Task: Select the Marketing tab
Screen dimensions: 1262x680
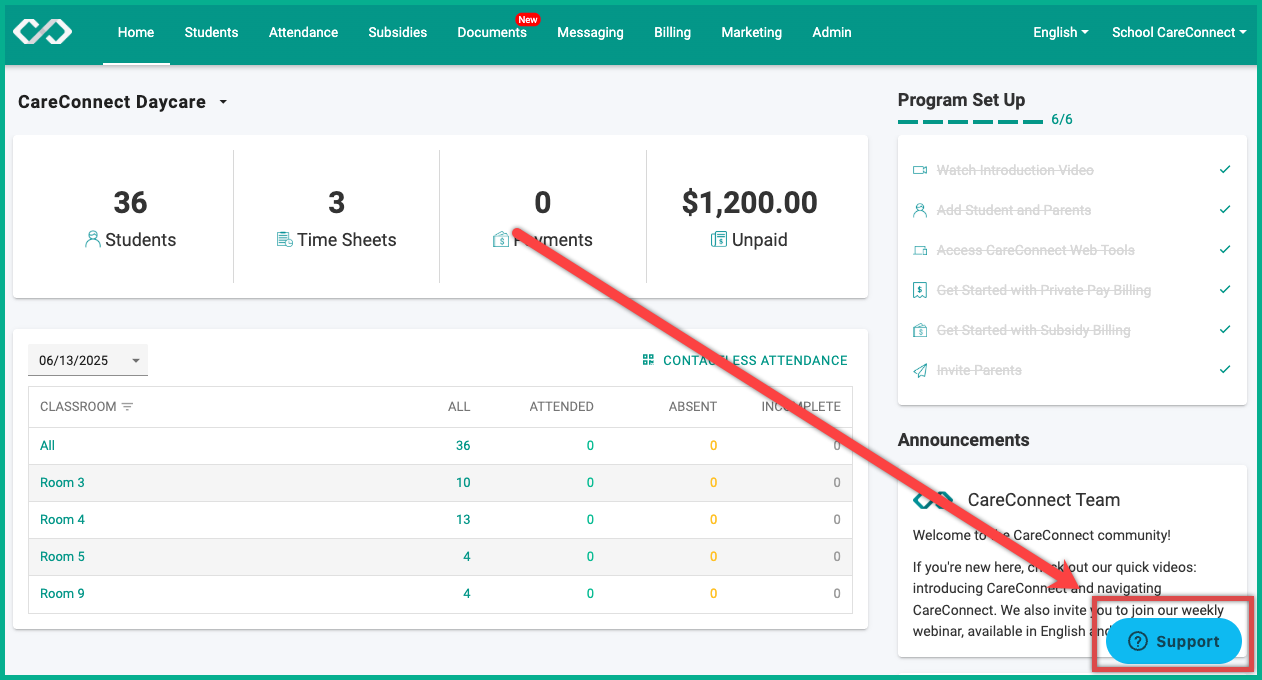Action: [751, 32]
